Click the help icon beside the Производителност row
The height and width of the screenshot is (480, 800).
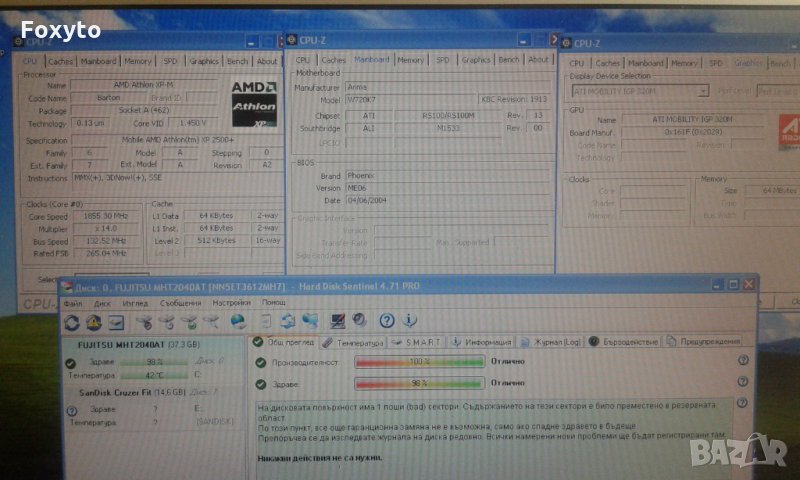[x=743, y=361]
